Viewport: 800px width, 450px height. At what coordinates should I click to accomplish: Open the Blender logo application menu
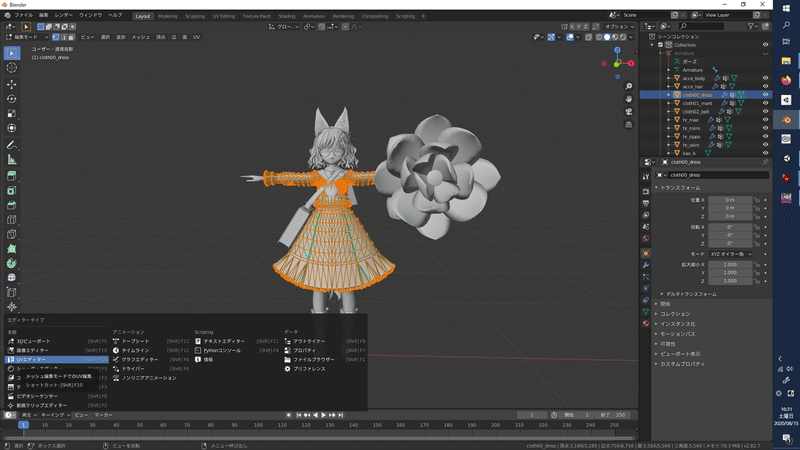[x=8, y=16]
